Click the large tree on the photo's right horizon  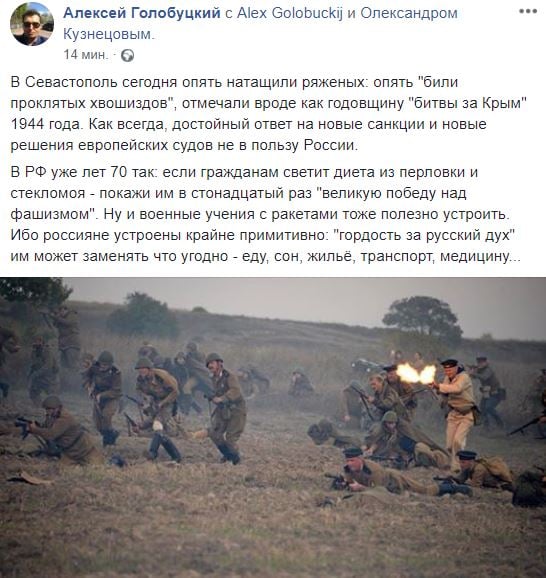click(x=422, y=317)
